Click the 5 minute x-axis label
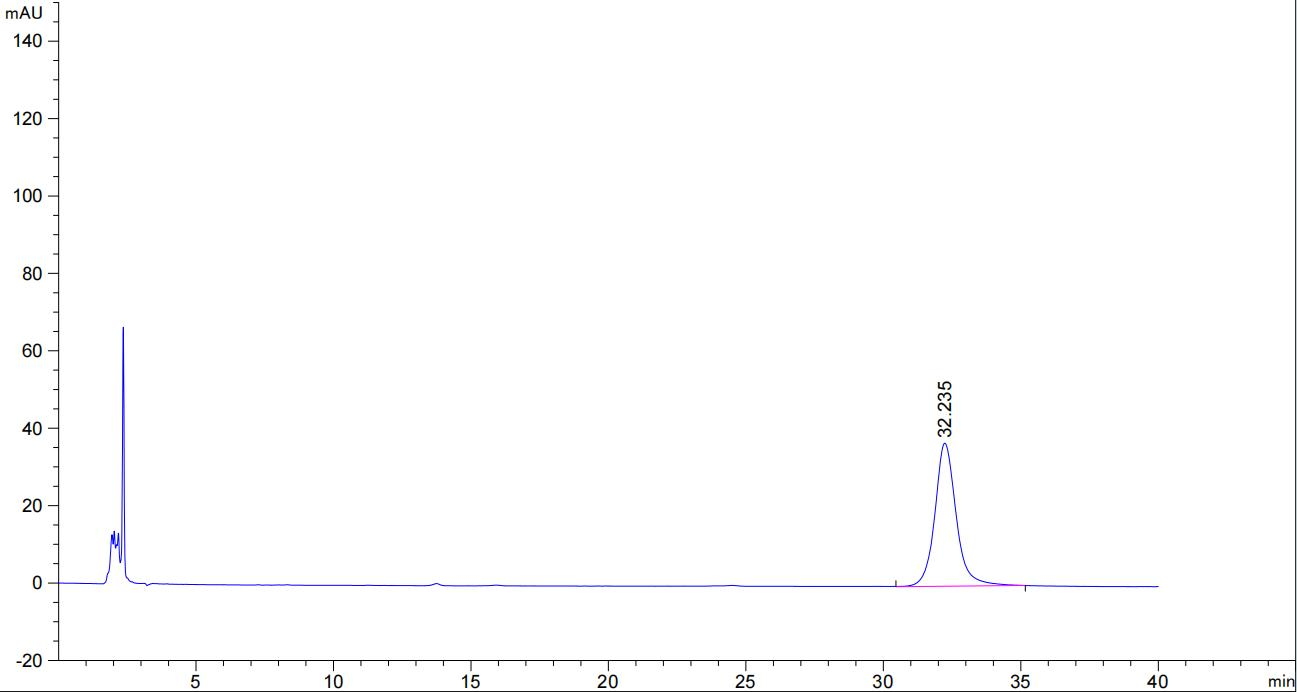This screenshot has width=1297, height=692. [196, 681]
